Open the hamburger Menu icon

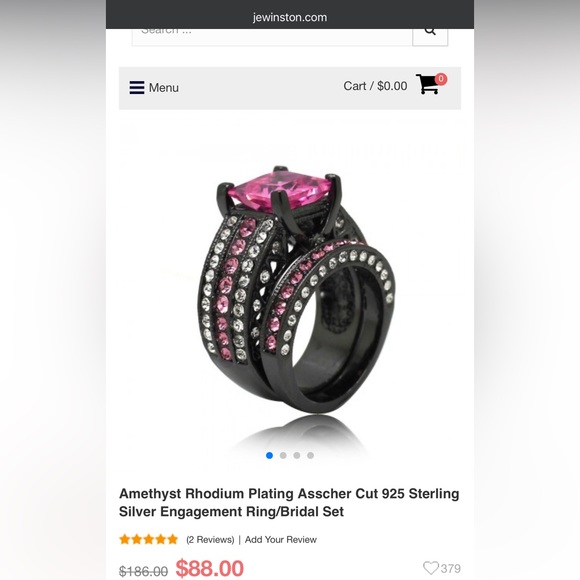click(x=136, y=88)
